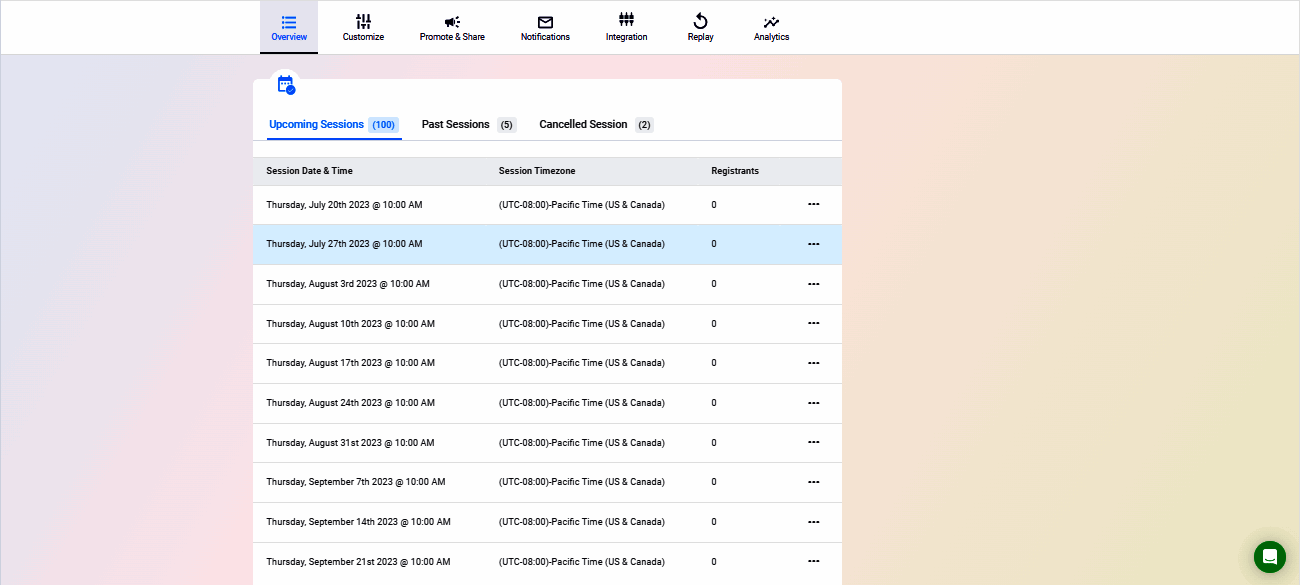This screenshot has height=585, width=1300.
Task: Open options menu for August 3rd session
Action: [813, 284]
